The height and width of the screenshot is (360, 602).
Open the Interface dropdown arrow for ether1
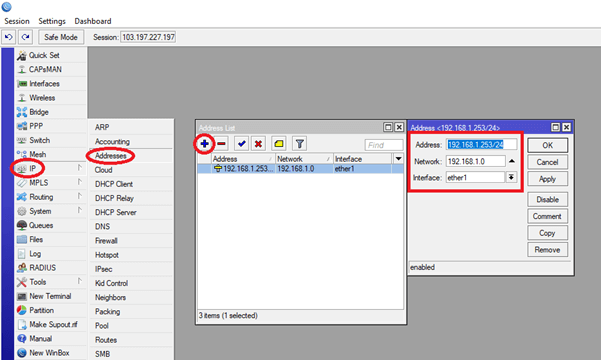point(511,177)
